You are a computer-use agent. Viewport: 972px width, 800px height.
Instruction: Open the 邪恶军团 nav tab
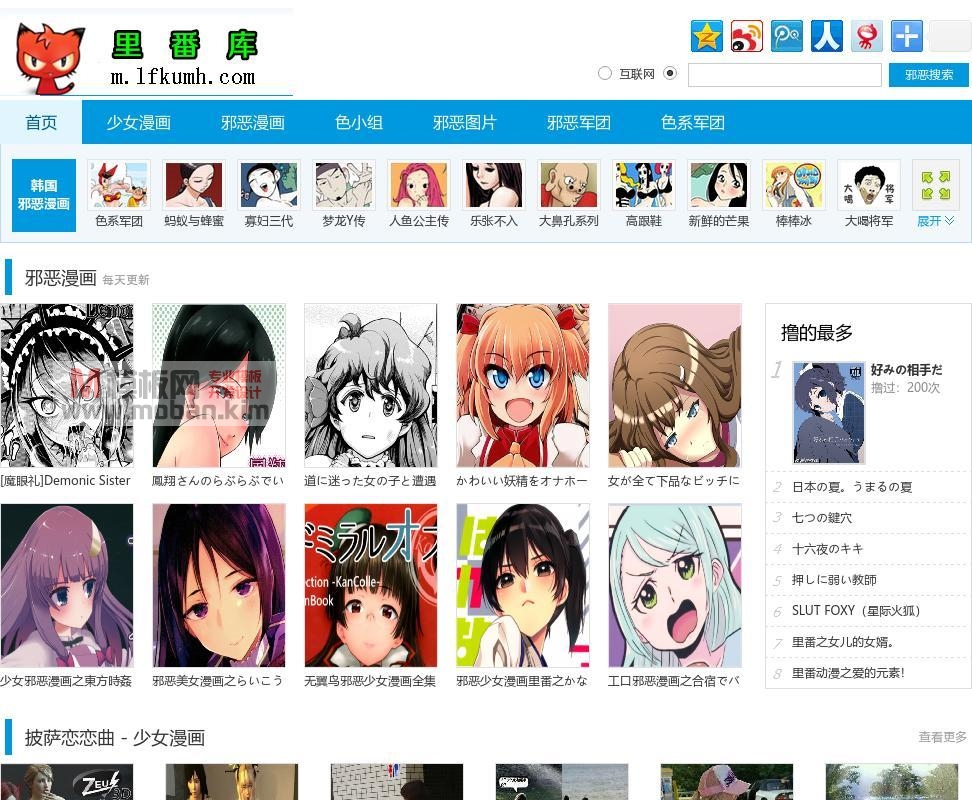[x=578, y=122]
